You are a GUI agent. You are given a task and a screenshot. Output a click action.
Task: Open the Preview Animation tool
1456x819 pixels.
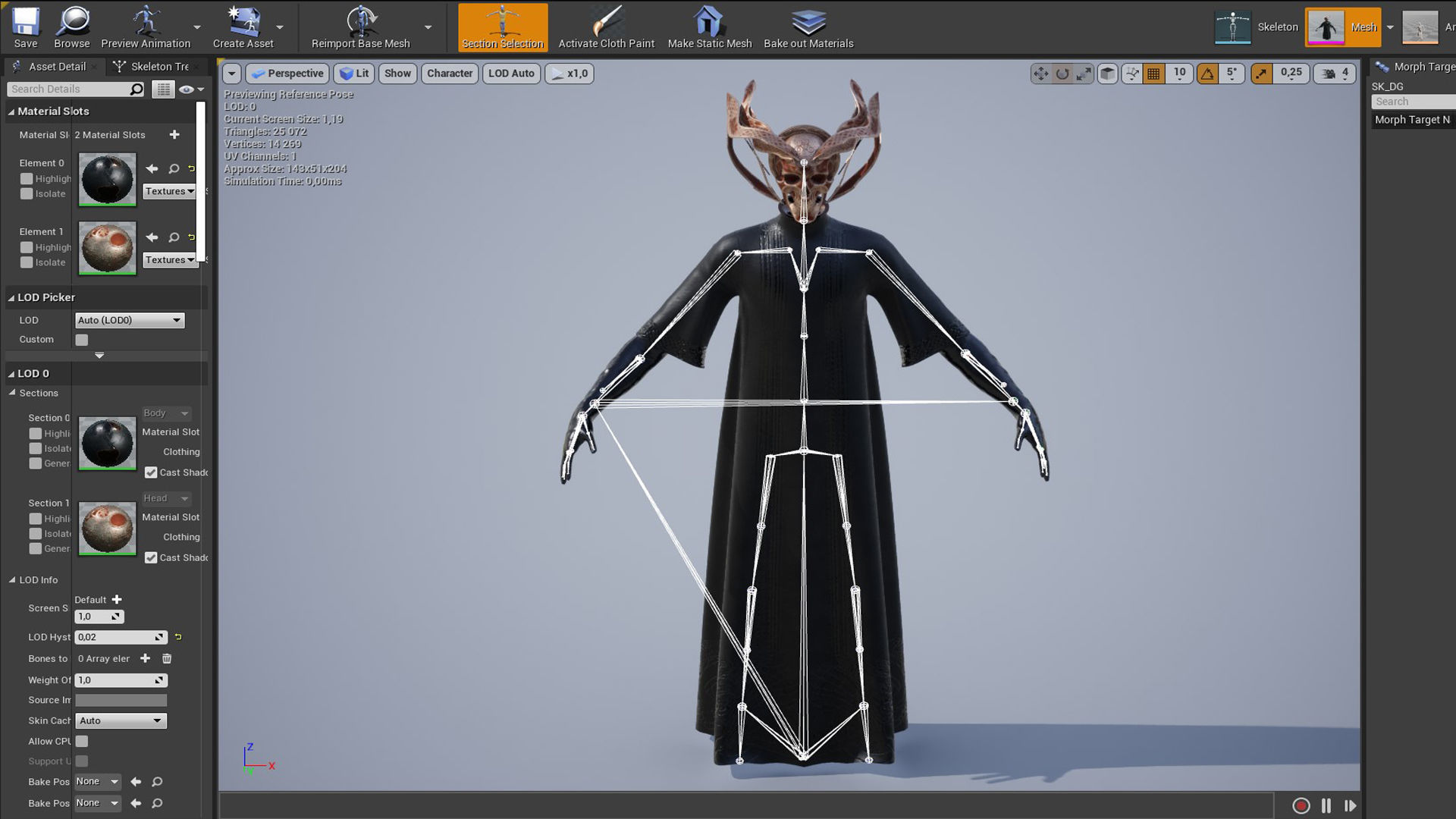[x=146, y=27]
